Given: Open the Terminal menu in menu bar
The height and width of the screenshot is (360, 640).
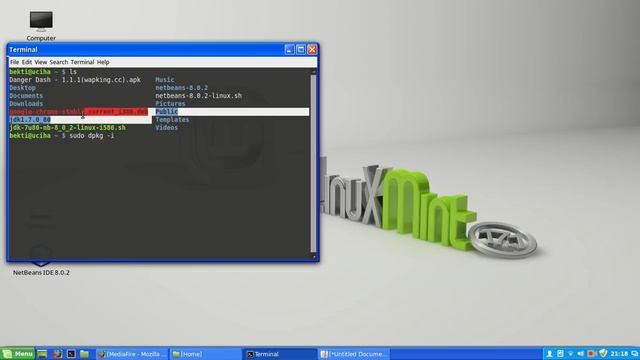Looking at the screenshot, I should coord(82,62).
